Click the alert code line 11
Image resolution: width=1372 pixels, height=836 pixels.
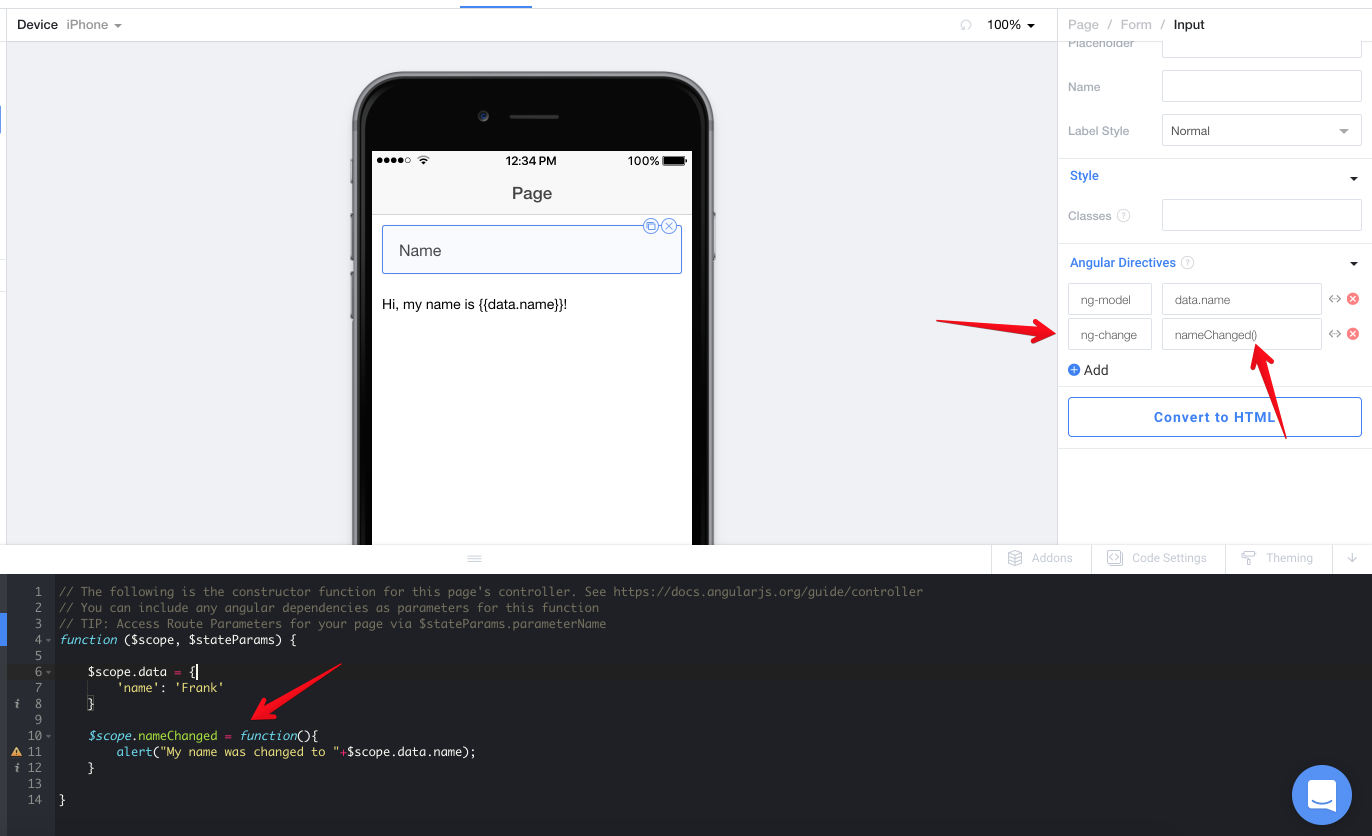(x=296, y=752)
